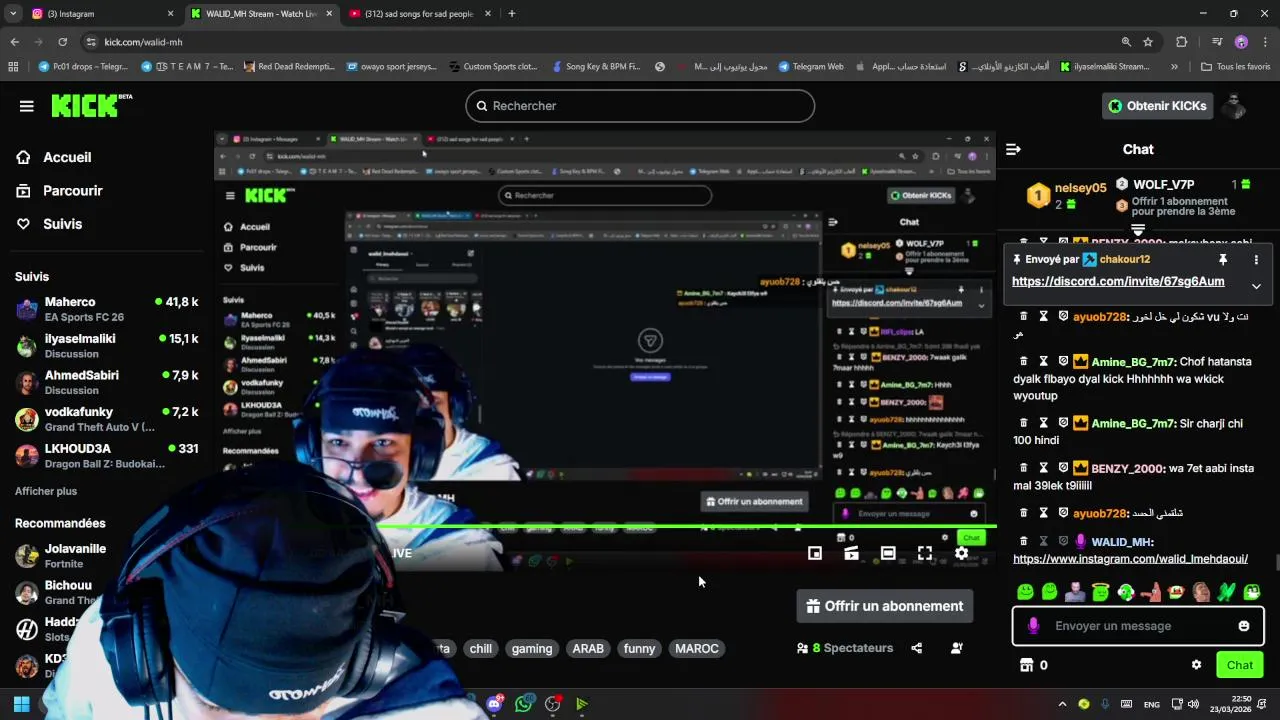Open Discord from the taskbar
Image resolution: width=1280 pixels, height=720 pixels.
tap(495, 704)
